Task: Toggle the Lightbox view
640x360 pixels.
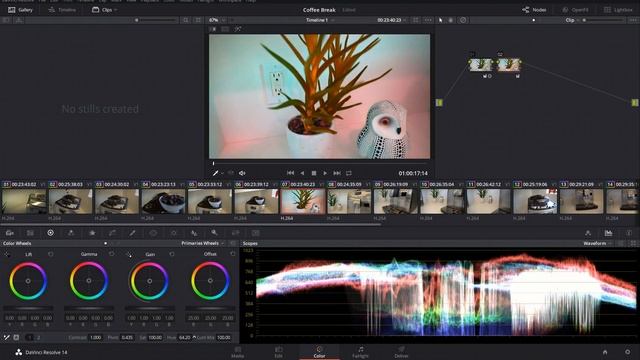Action: tap(618, 10)
